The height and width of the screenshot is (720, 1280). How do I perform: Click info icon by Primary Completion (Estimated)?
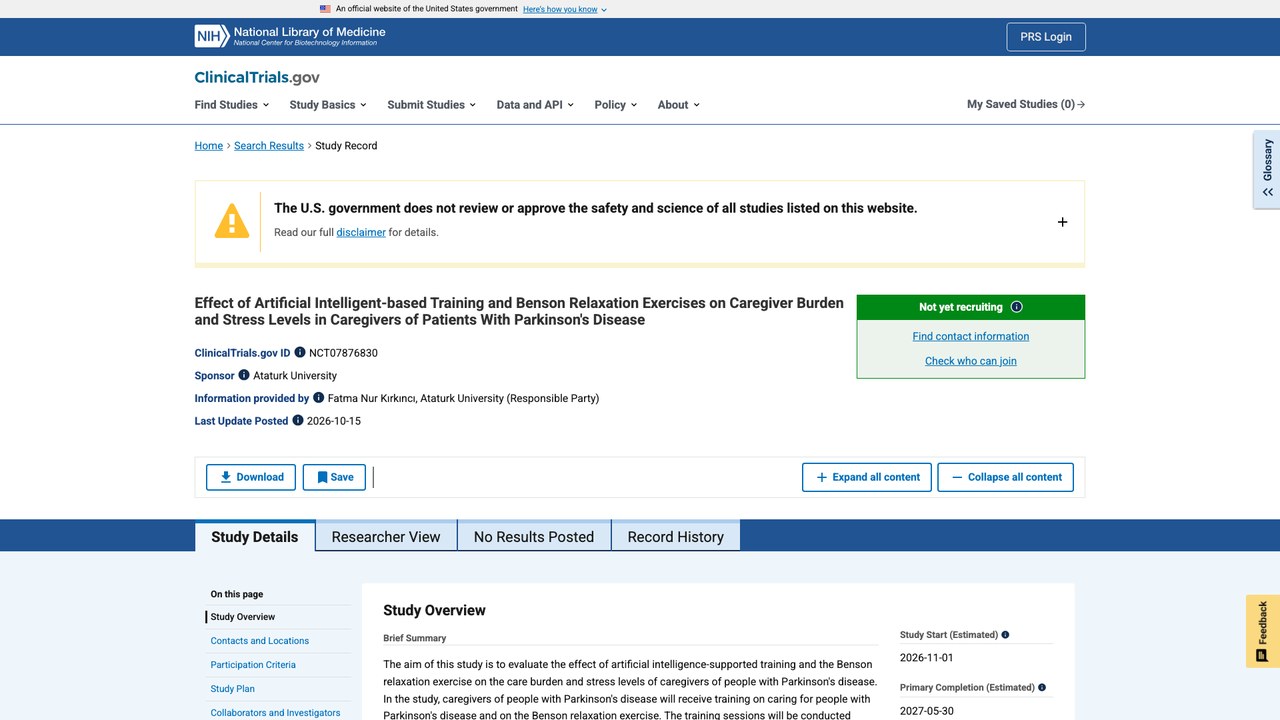click(1042, 687)
